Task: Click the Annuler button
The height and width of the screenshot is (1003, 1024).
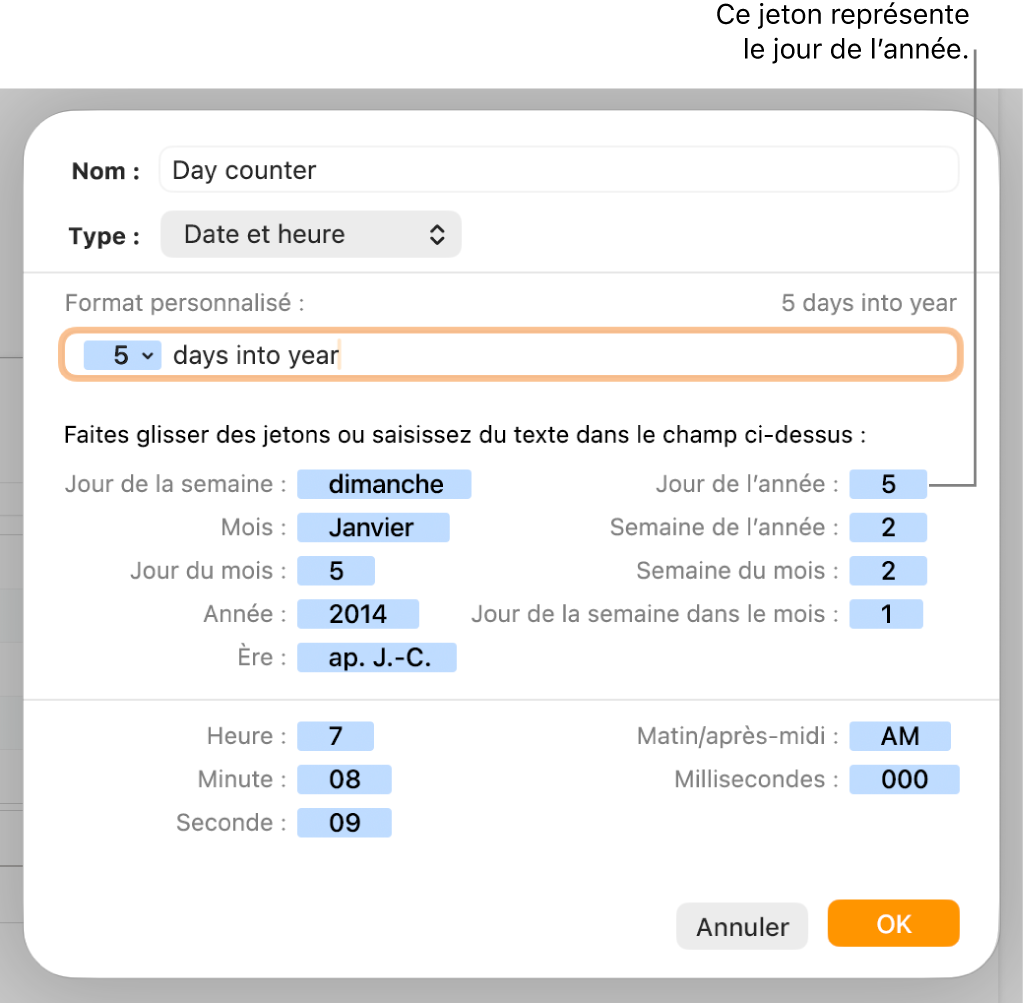Action: (x=741, y=926)
